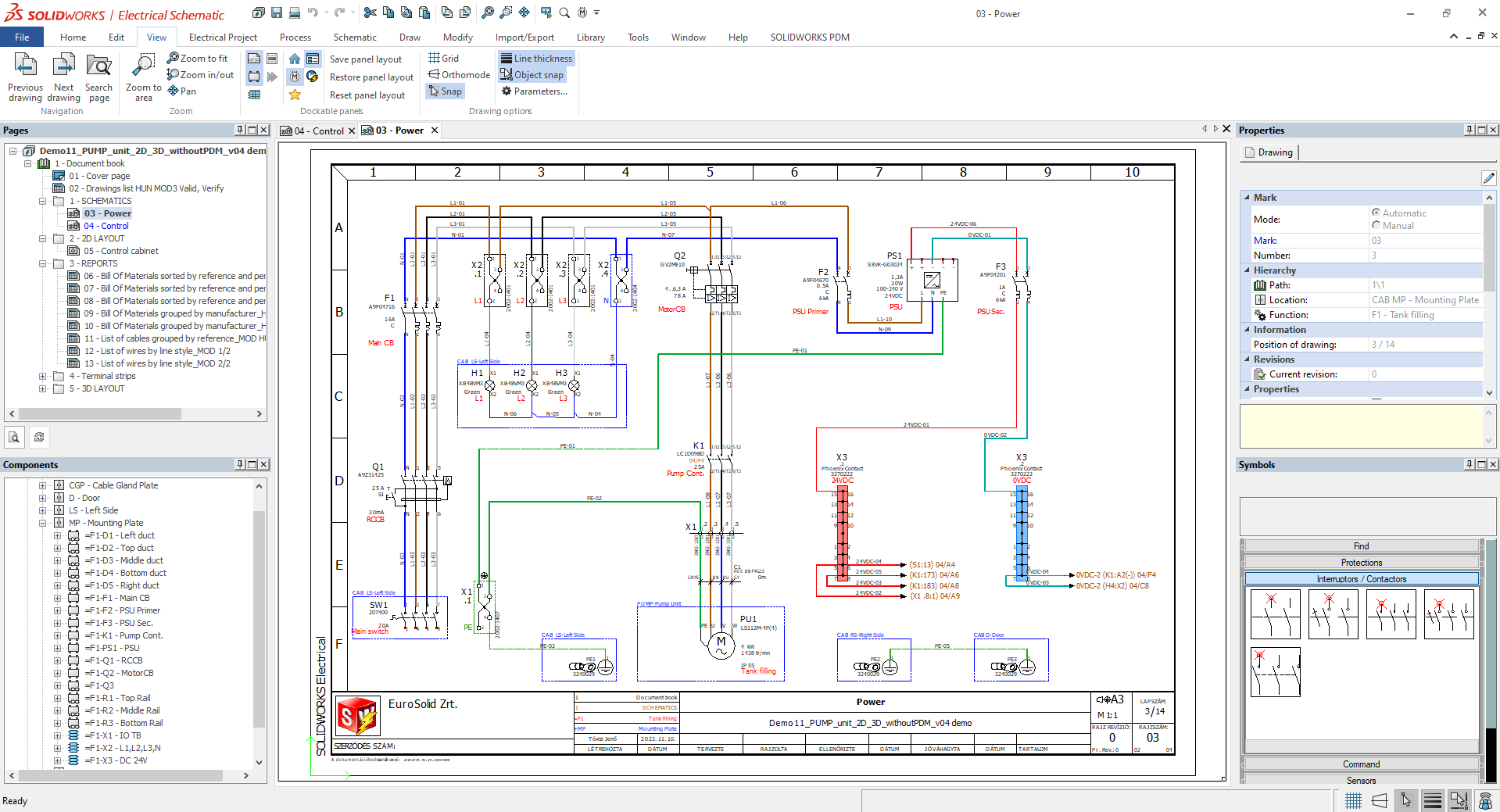
Task: Open the Library ribbon tab
Action: (591, 37)
